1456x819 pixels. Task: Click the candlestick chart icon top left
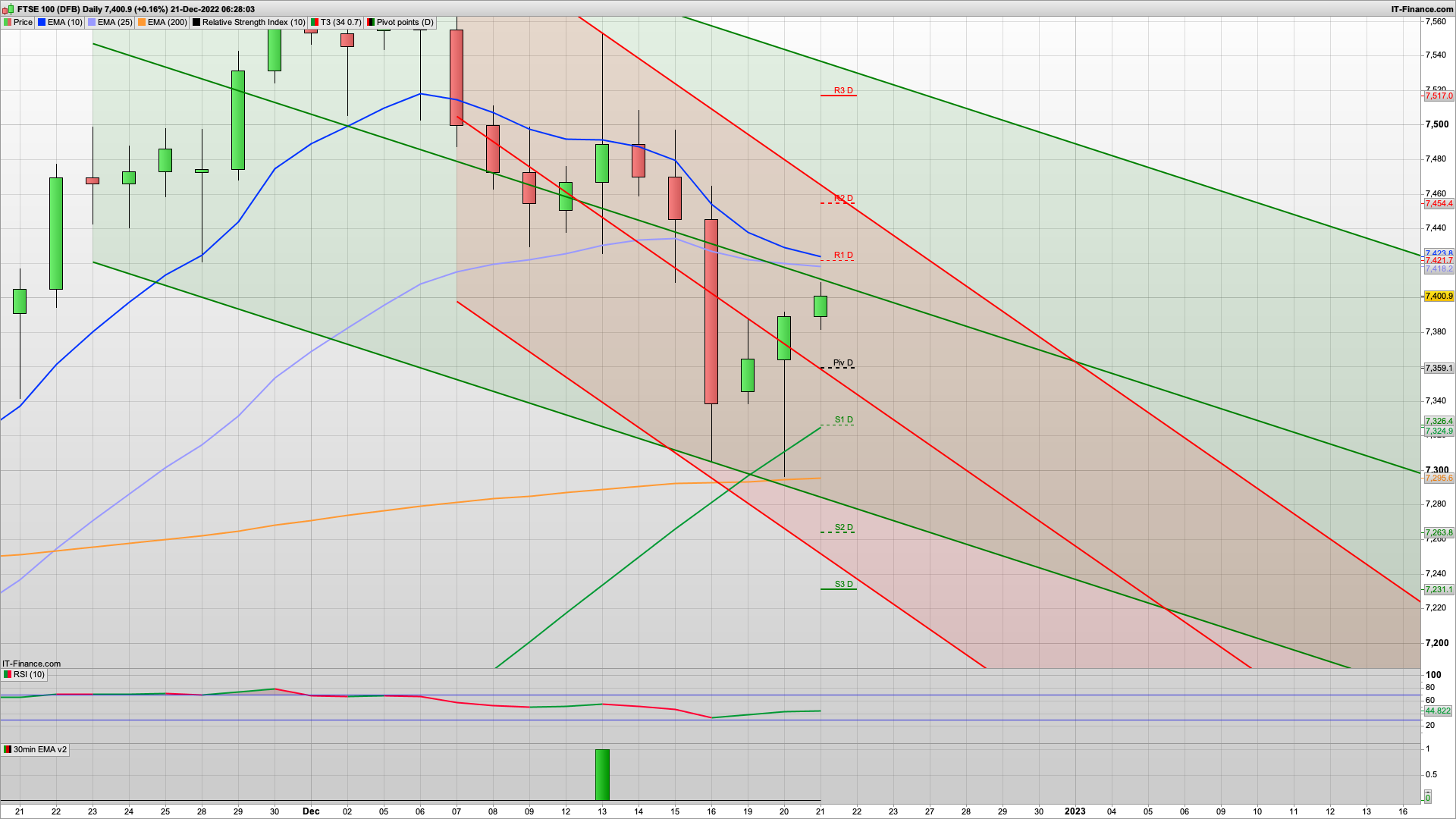[8, 9]
